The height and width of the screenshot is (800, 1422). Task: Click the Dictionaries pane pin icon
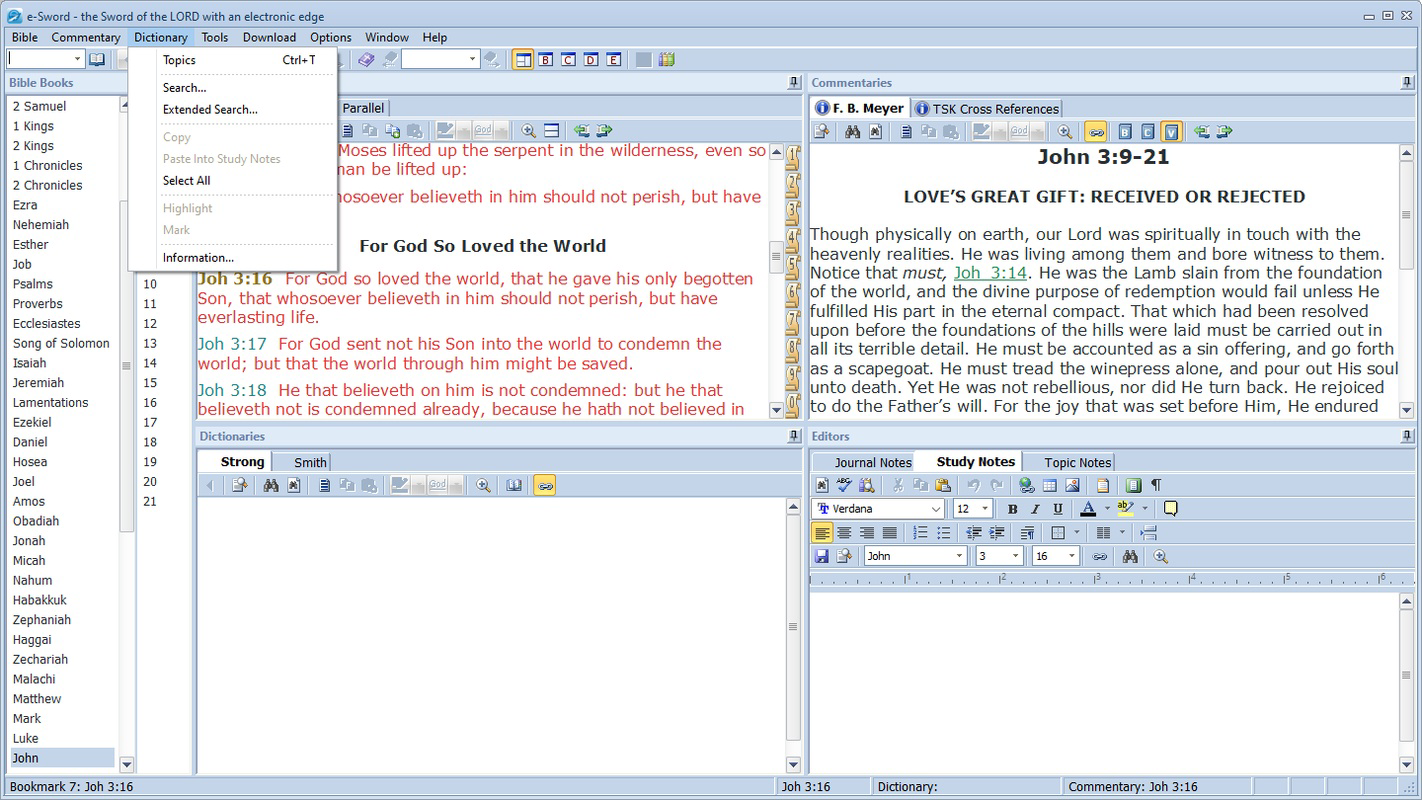[794, 436]
